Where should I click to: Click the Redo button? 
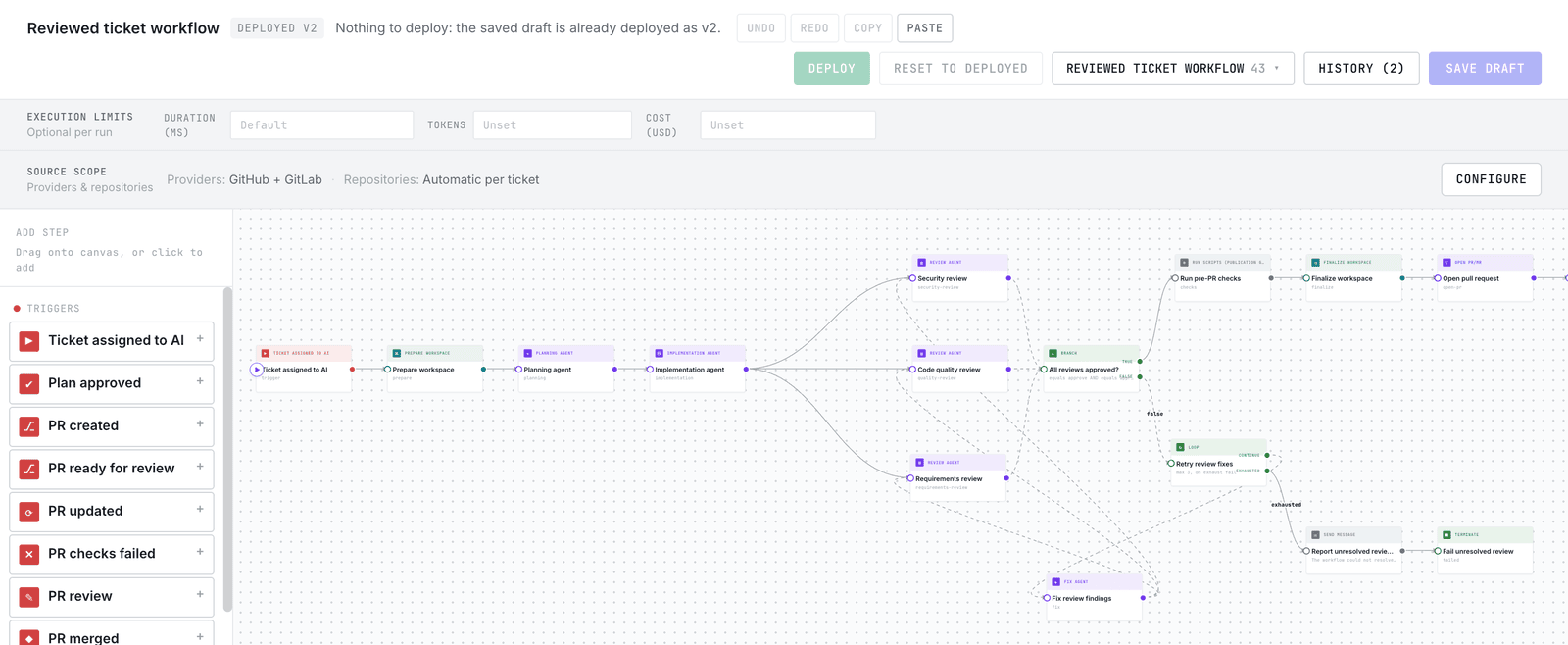814,28
